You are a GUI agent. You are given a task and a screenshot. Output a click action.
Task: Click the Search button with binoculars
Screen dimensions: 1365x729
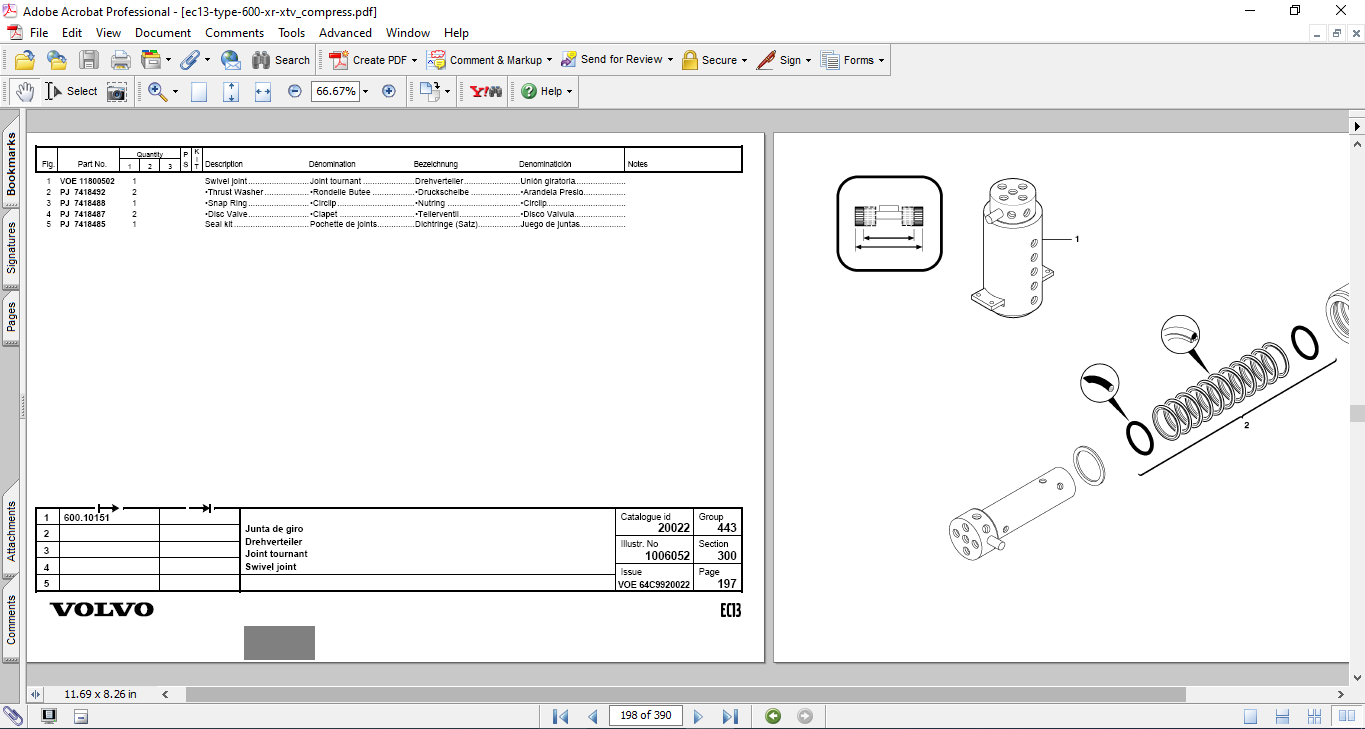pyautogui.click(x=281, y=60)
